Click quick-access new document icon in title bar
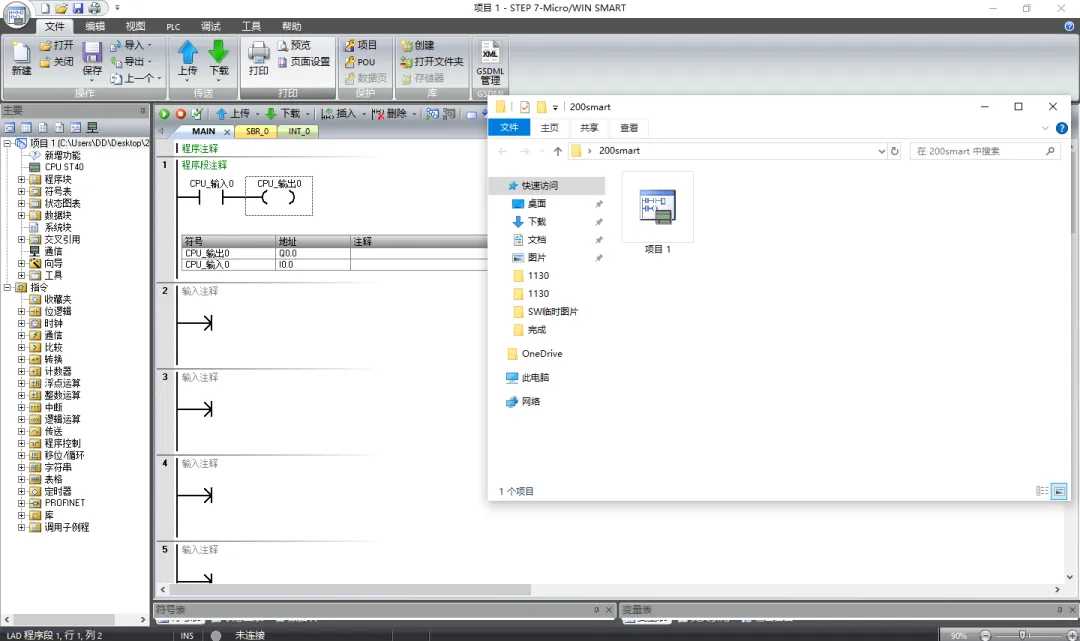 click(45, 8)
